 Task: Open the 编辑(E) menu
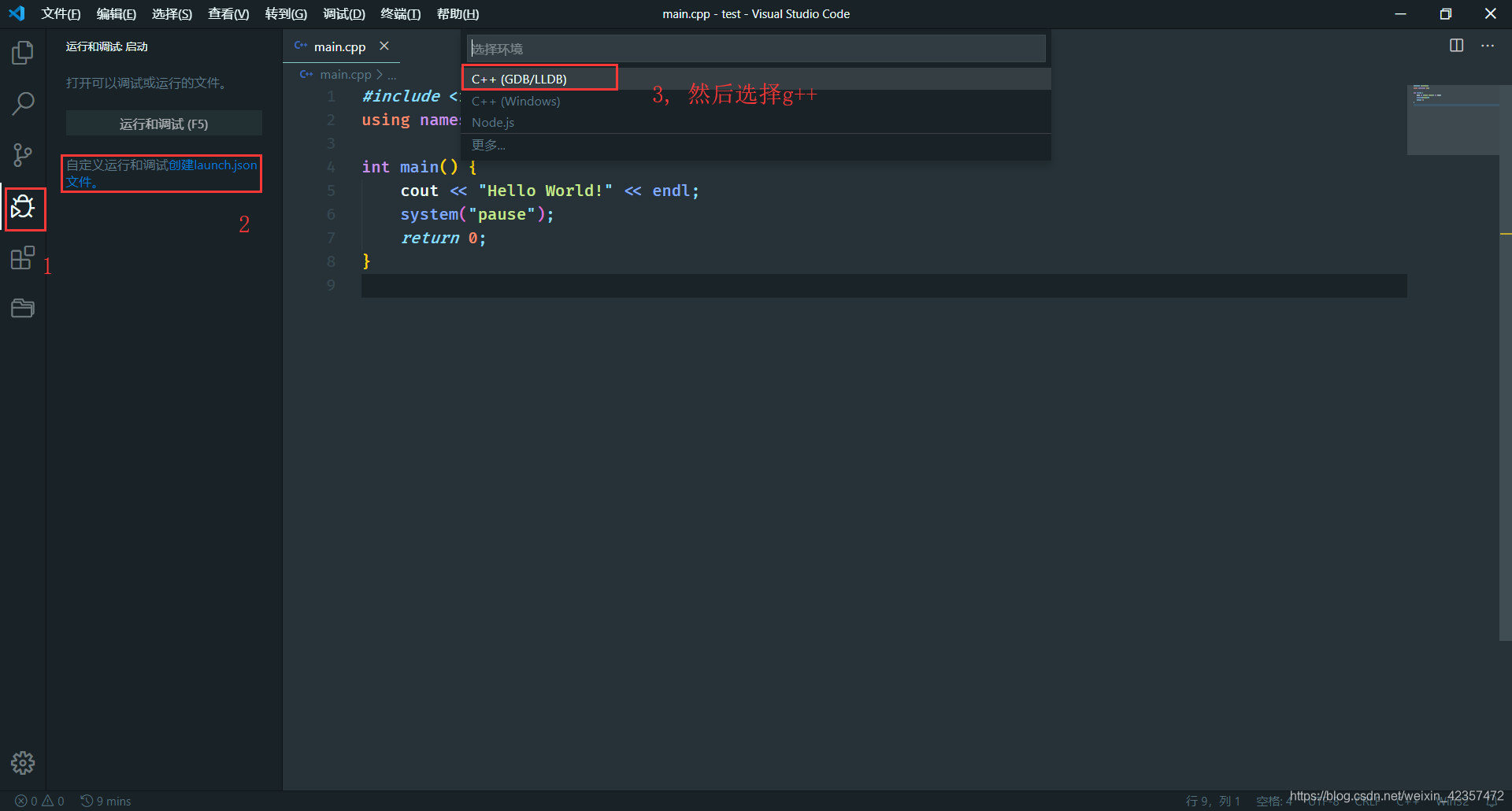click(x=117, y=14)
